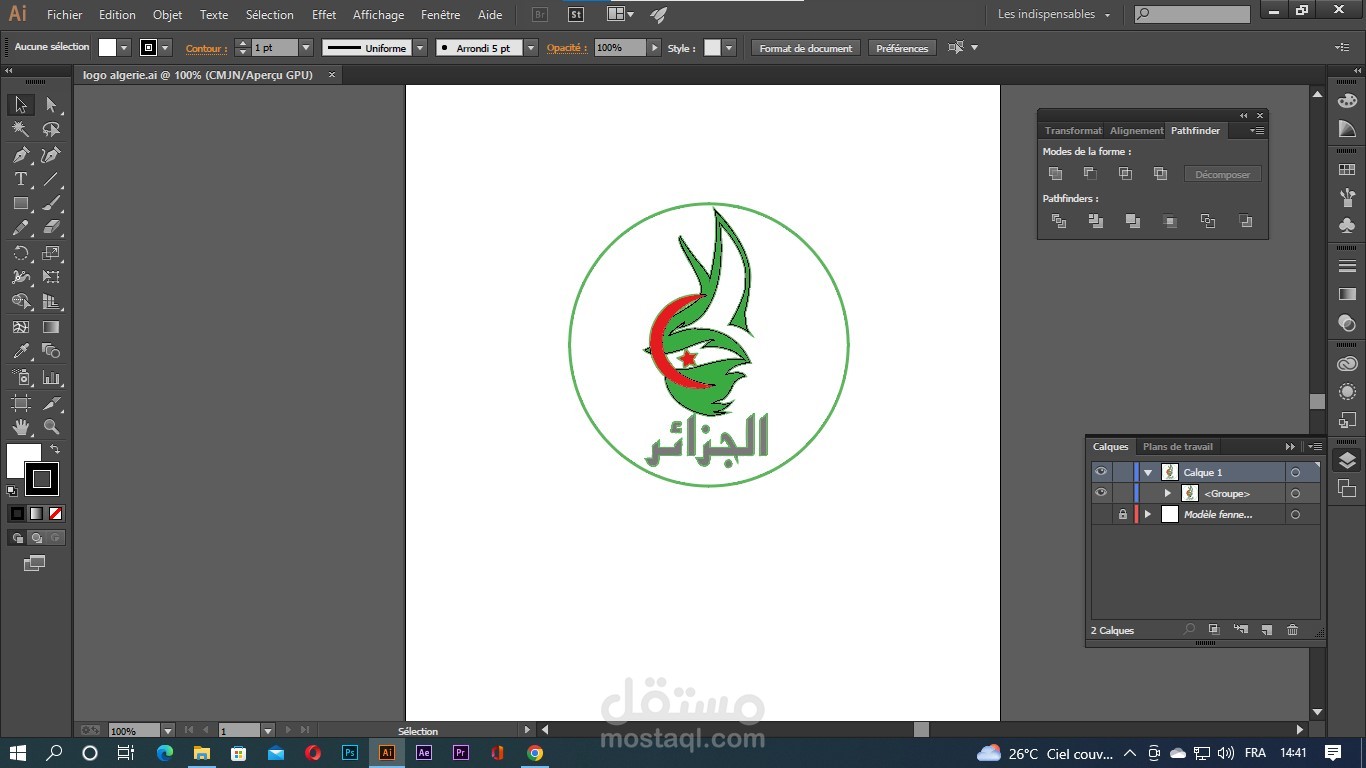Select the Selection arrow tool
Image resolution: width=1366 pixels, height=768 pixels.
pos(20,105)
